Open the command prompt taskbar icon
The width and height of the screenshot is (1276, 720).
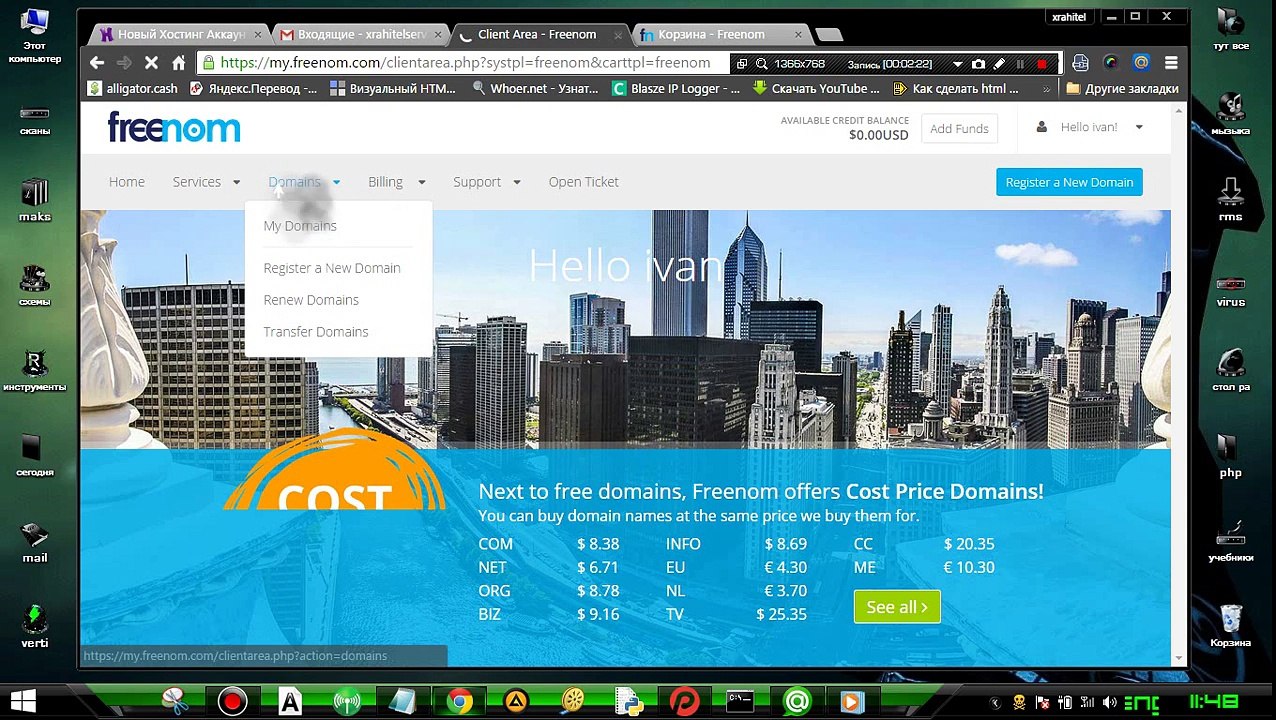740,702
